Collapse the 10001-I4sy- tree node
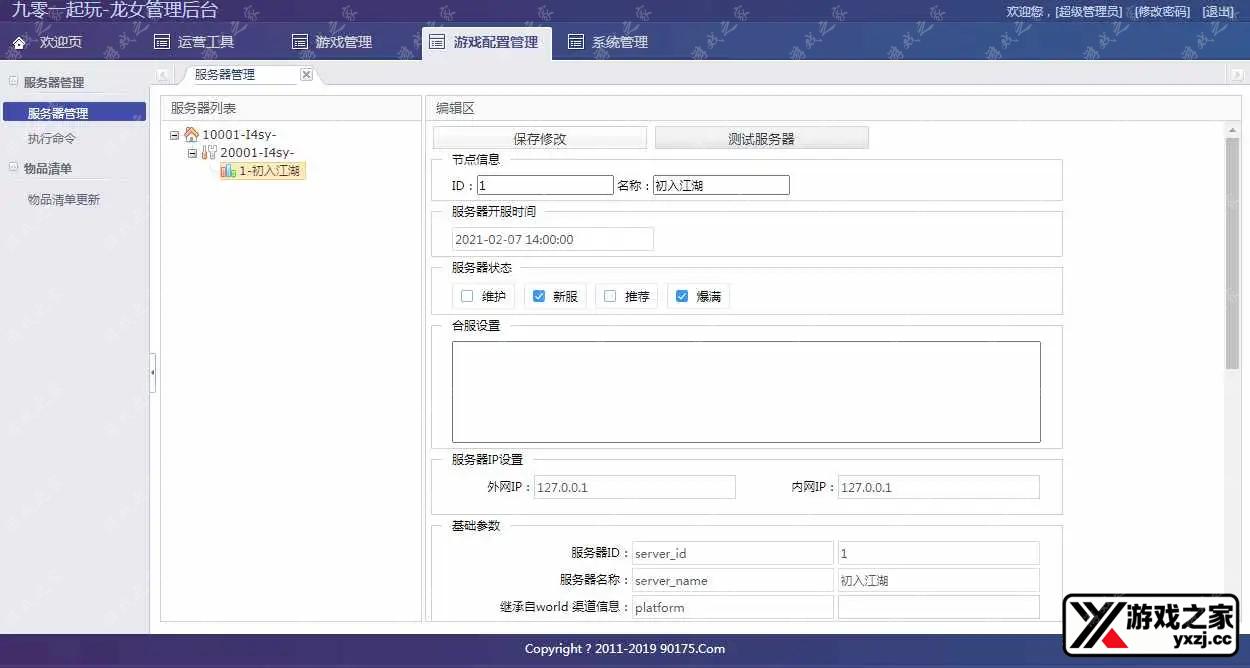1250x668 pixels. pyautogui.click(x=175, y=135)
